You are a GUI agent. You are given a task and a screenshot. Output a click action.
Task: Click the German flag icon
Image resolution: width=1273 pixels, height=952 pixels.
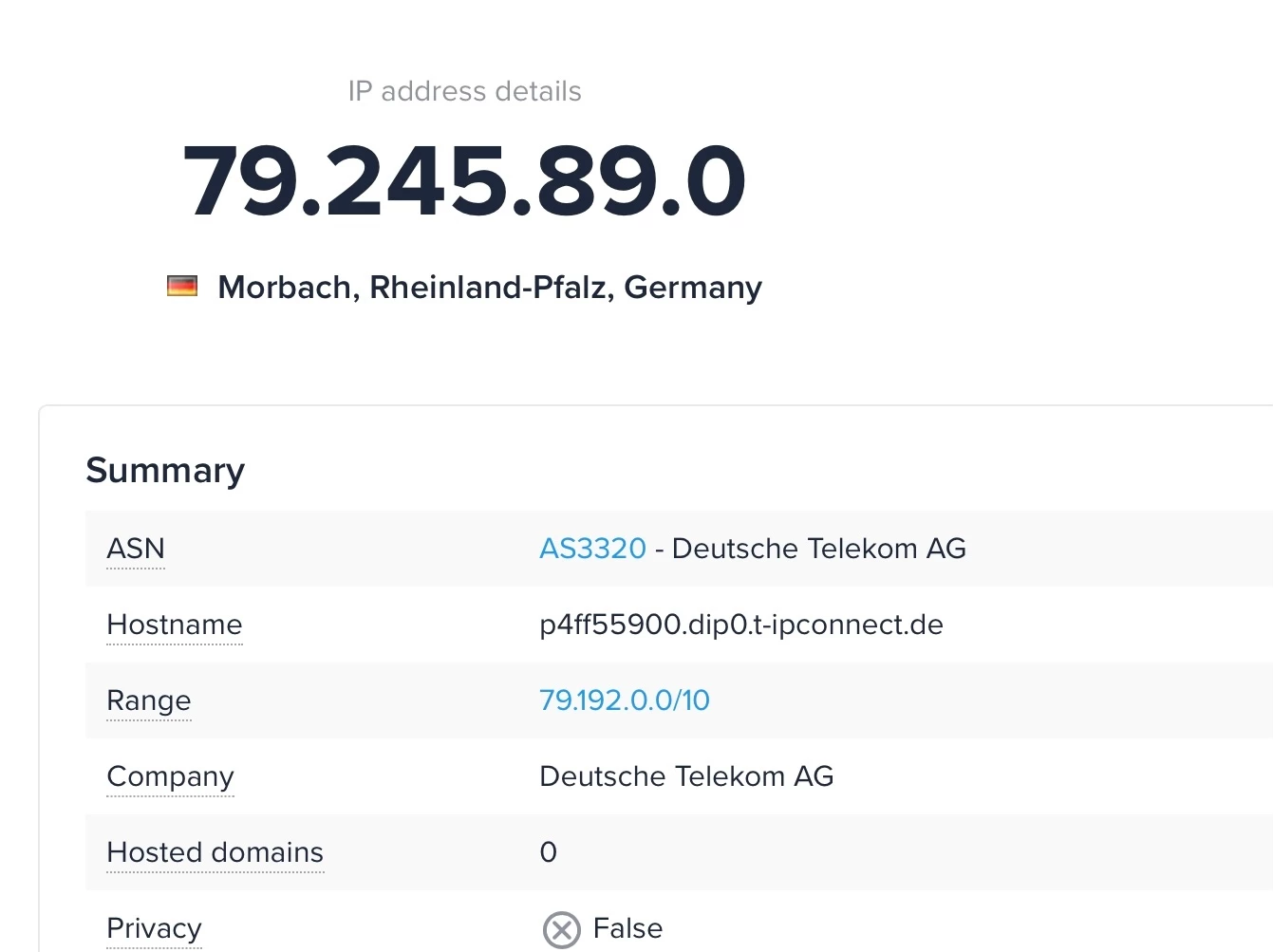point(182,286)
